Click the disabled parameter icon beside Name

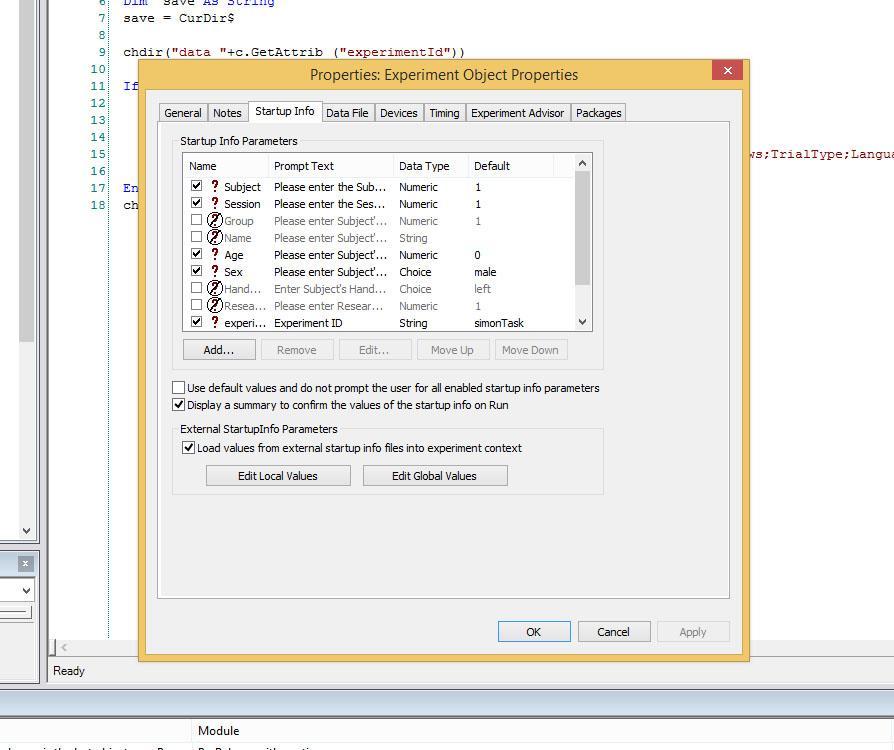coord(214,237)
